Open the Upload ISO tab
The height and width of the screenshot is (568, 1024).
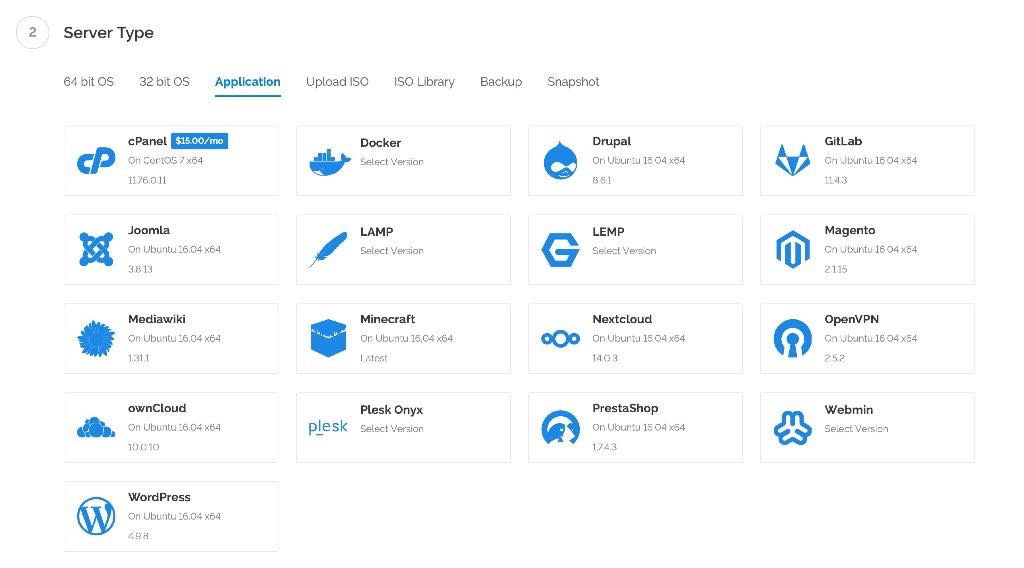tap(337, 82)
